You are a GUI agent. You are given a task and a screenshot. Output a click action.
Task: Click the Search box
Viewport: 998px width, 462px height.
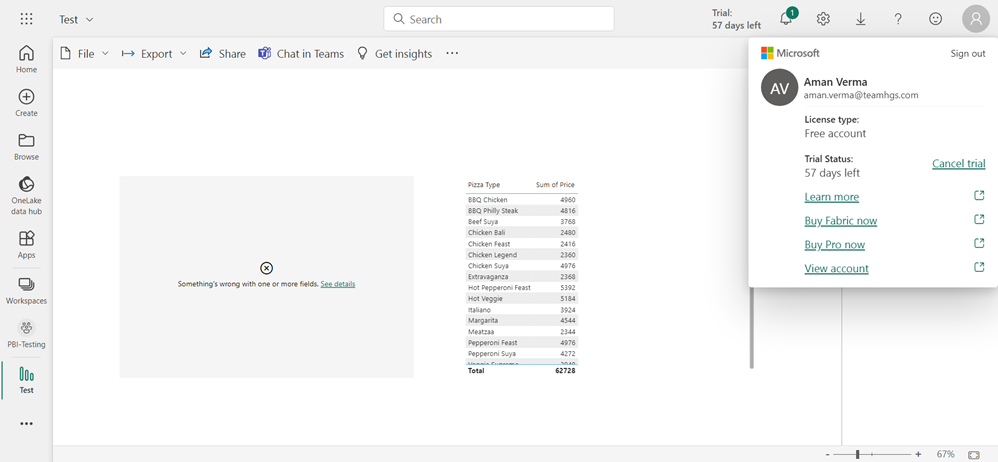coord(498,19)
